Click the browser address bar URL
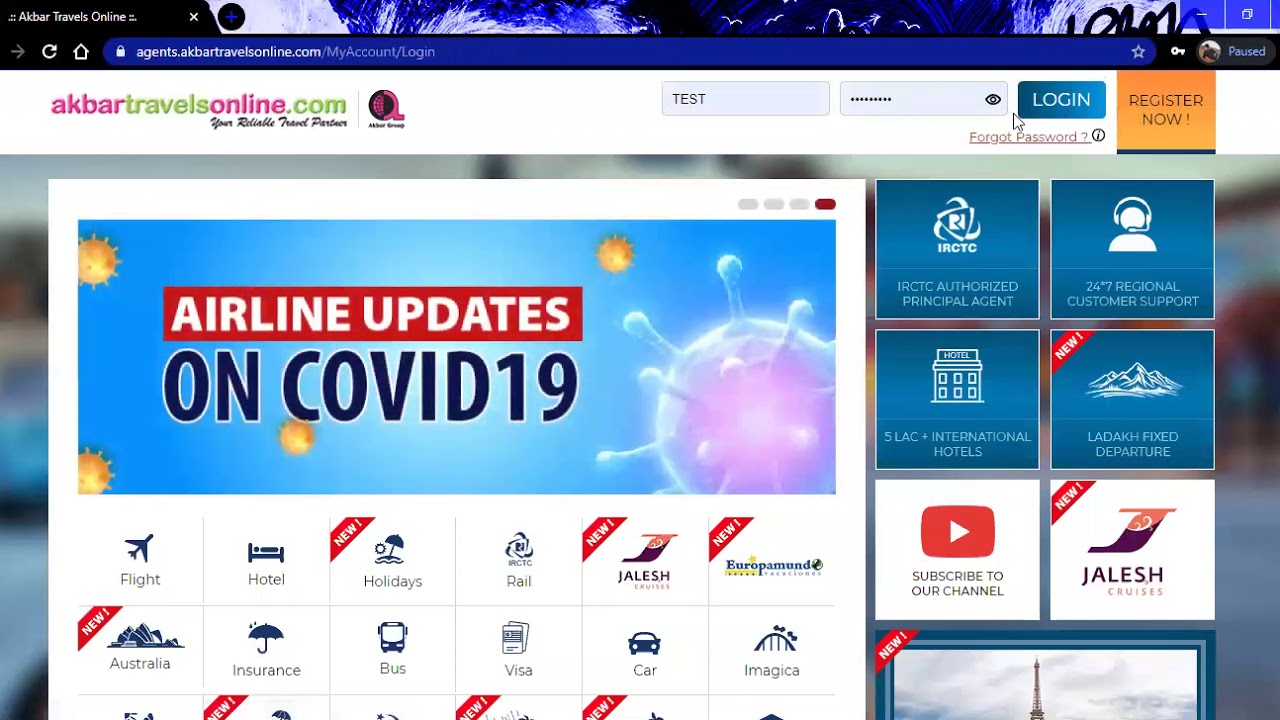 [x=286, y=51]
